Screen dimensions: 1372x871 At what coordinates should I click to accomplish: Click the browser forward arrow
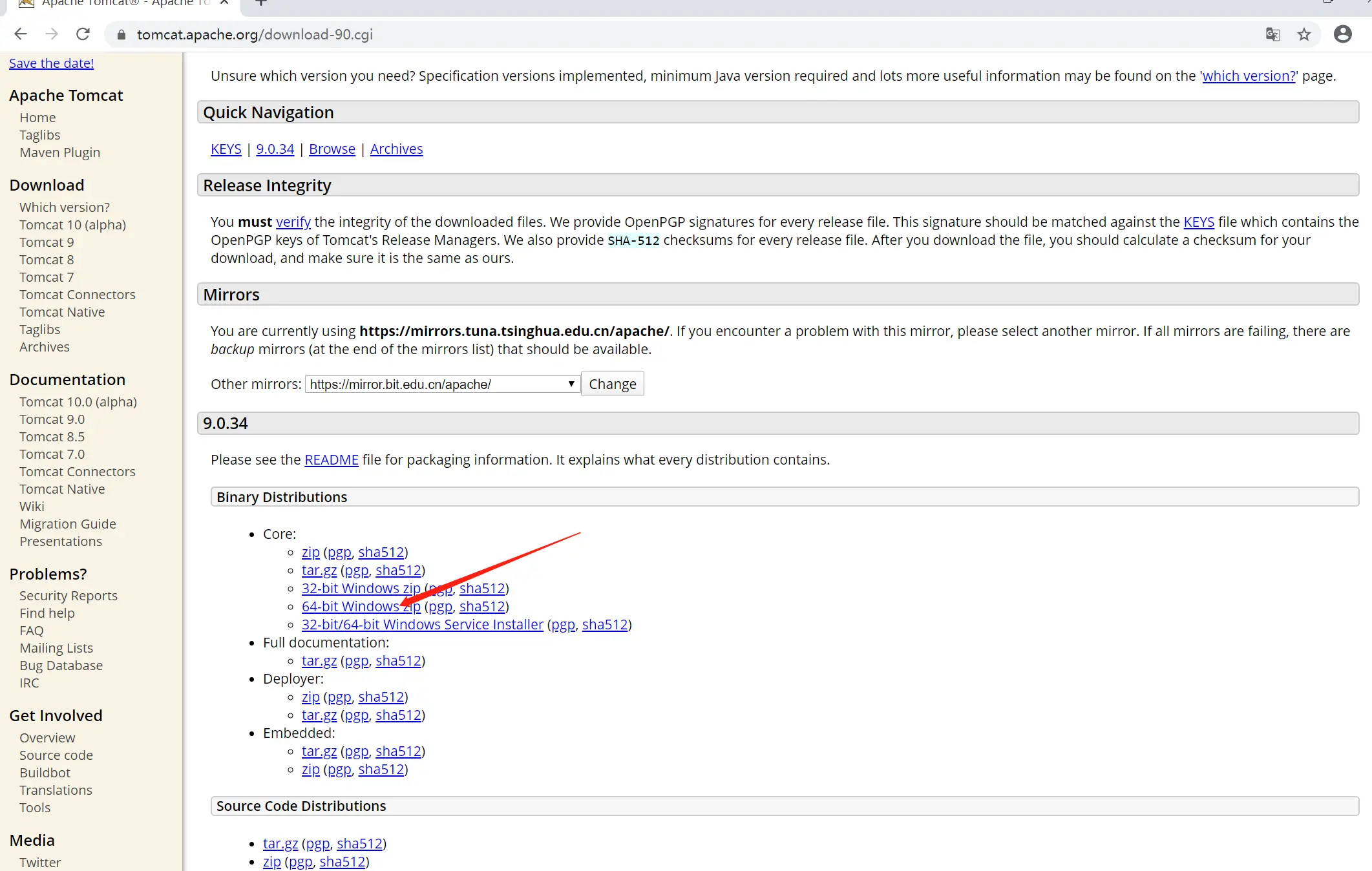[x=52, y=34]
